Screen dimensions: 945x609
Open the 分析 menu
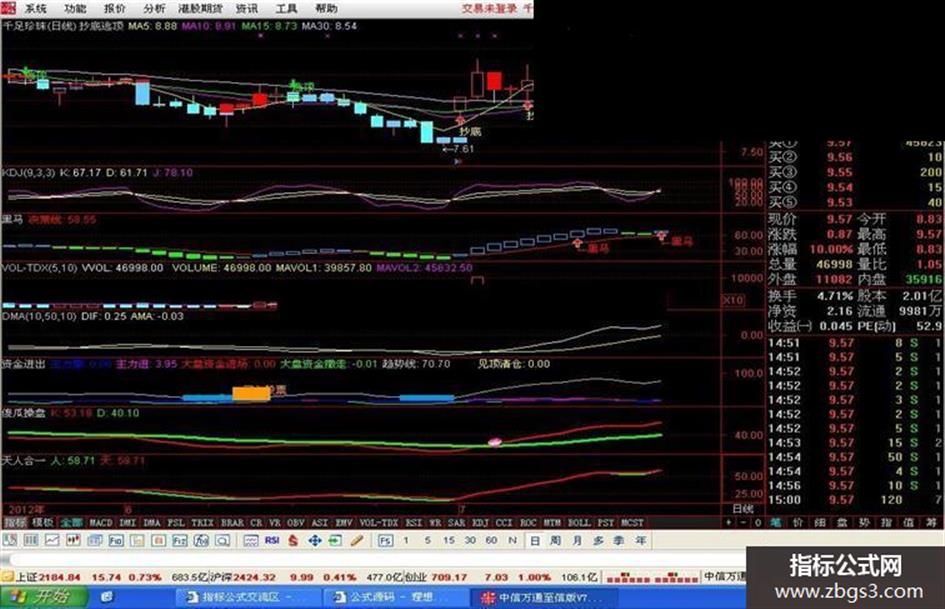coord(155,8)
